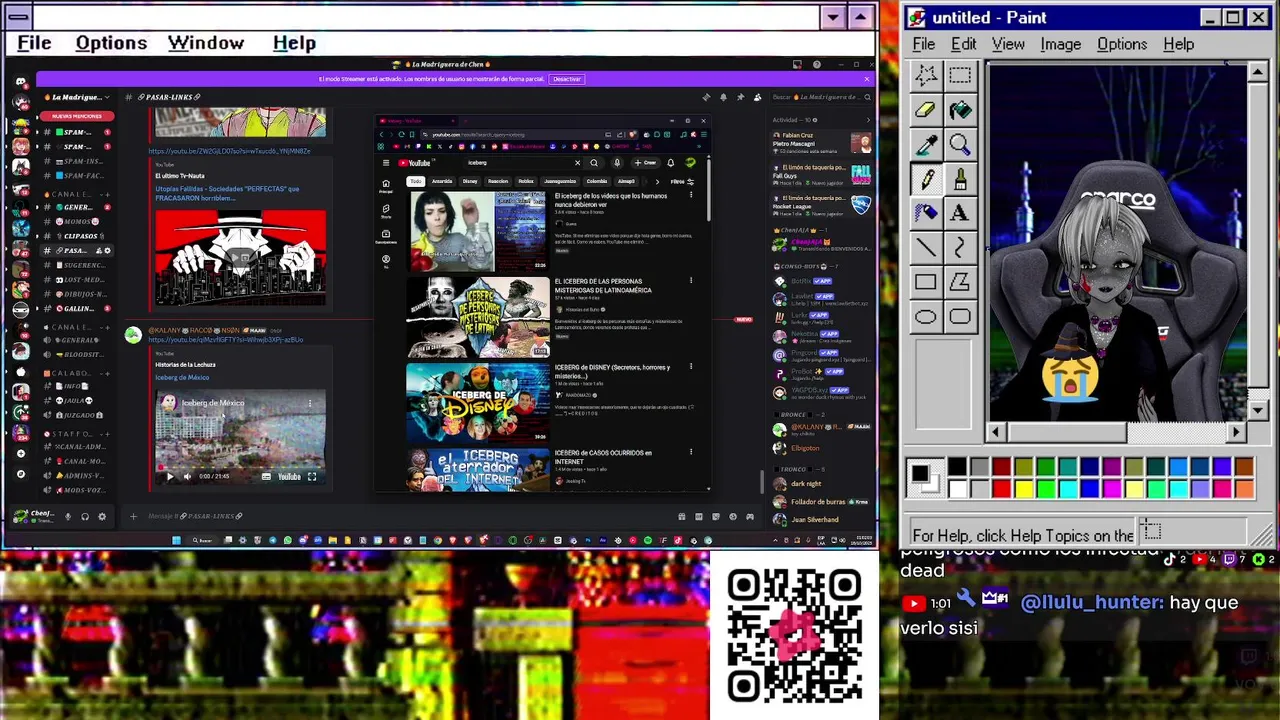Select the Line tool in Paint

coord(925,248)
